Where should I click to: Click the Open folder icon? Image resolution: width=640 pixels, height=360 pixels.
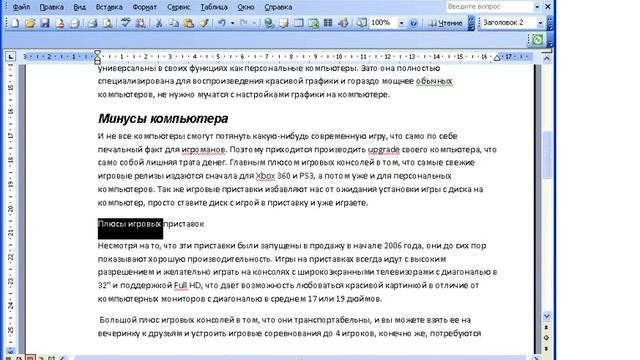(x=30, y=23)
